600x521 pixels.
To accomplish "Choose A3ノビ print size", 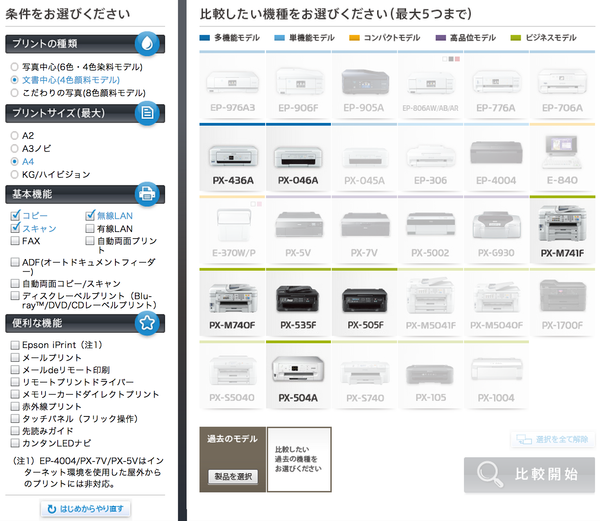I will (x=14, y=148).
